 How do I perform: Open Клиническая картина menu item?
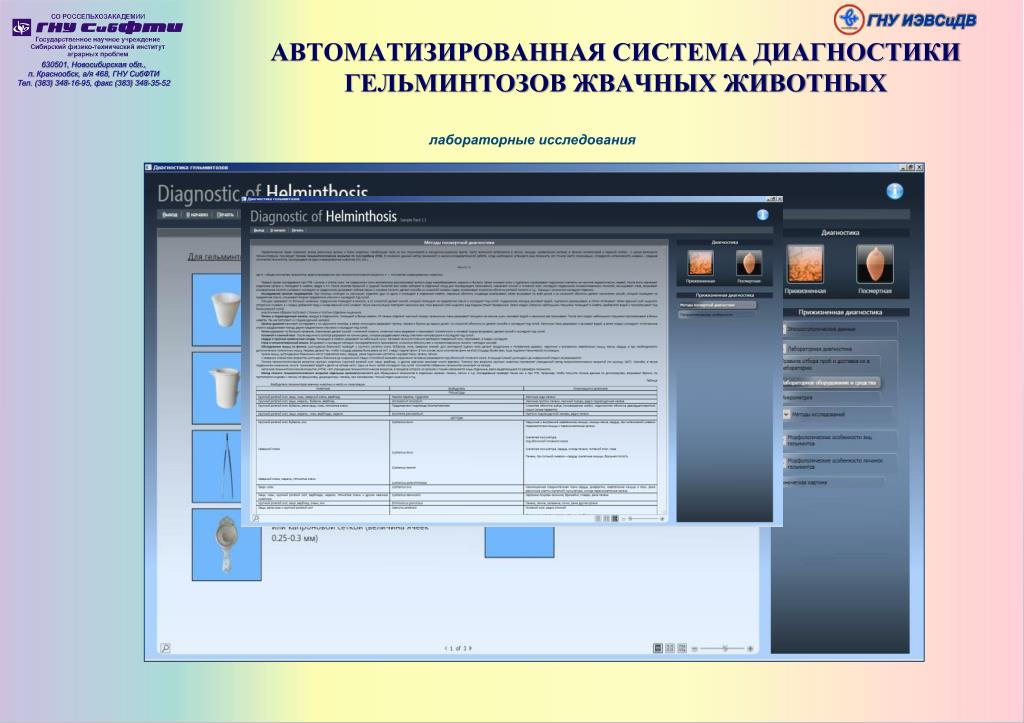coord(805,483)
